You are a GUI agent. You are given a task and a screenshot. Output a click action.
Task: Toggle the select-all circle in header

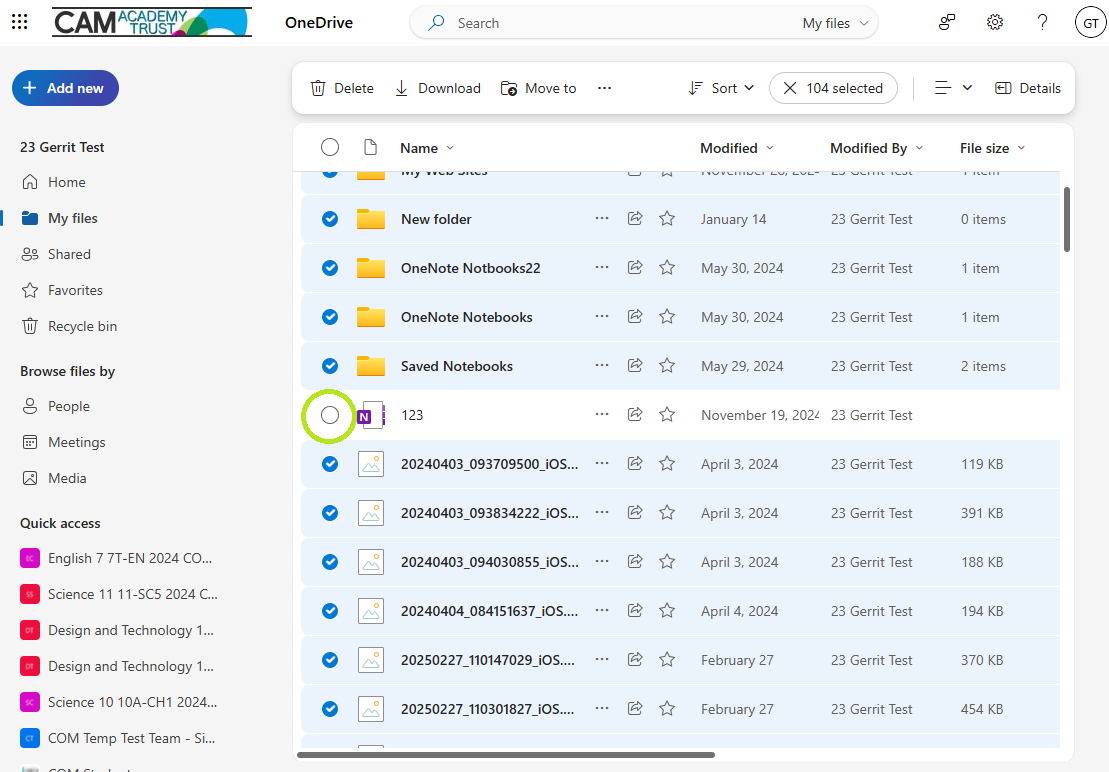[x=330, y=147]
